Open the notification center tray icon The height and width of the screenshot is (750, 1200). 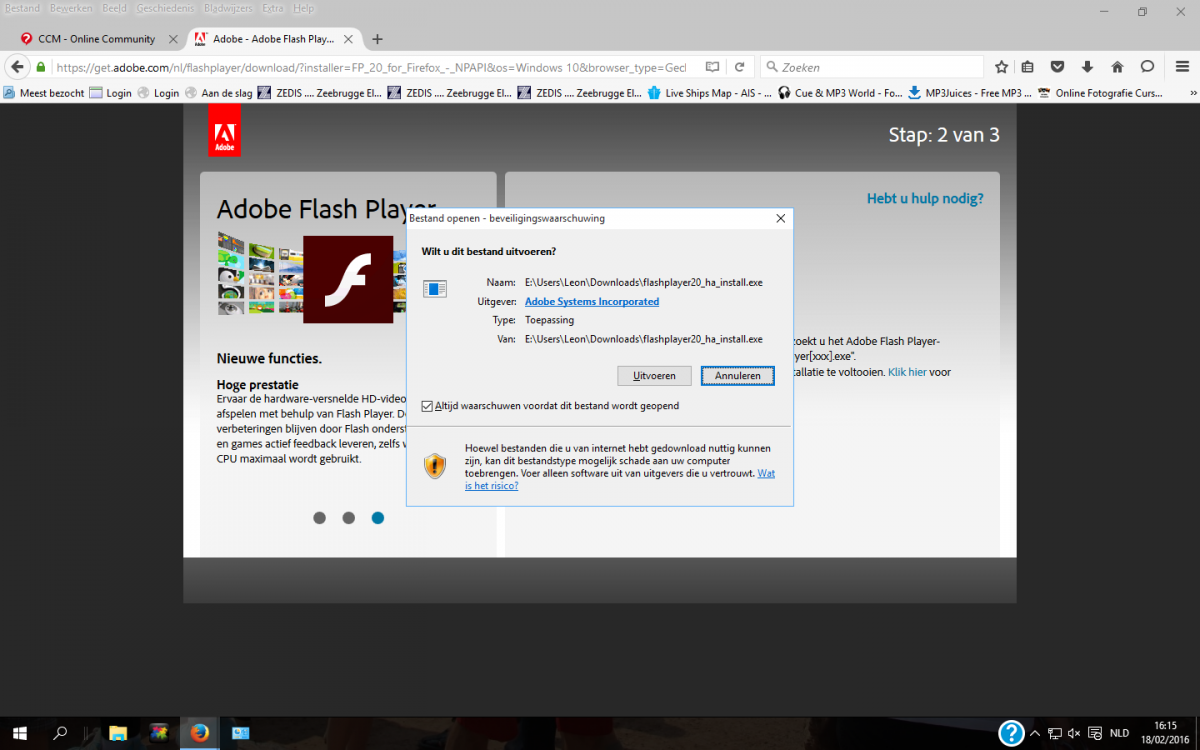1095,733
